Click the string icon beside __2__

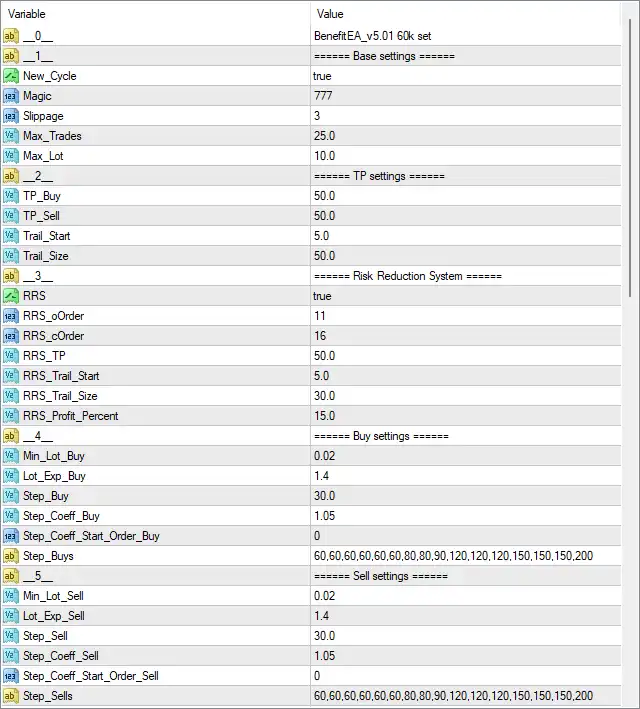pos(11,176)
